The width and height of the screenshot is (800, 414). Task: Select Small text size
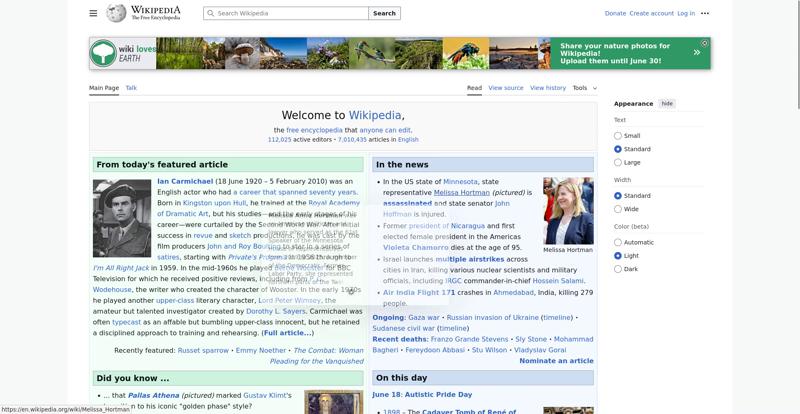pos(618,136)
